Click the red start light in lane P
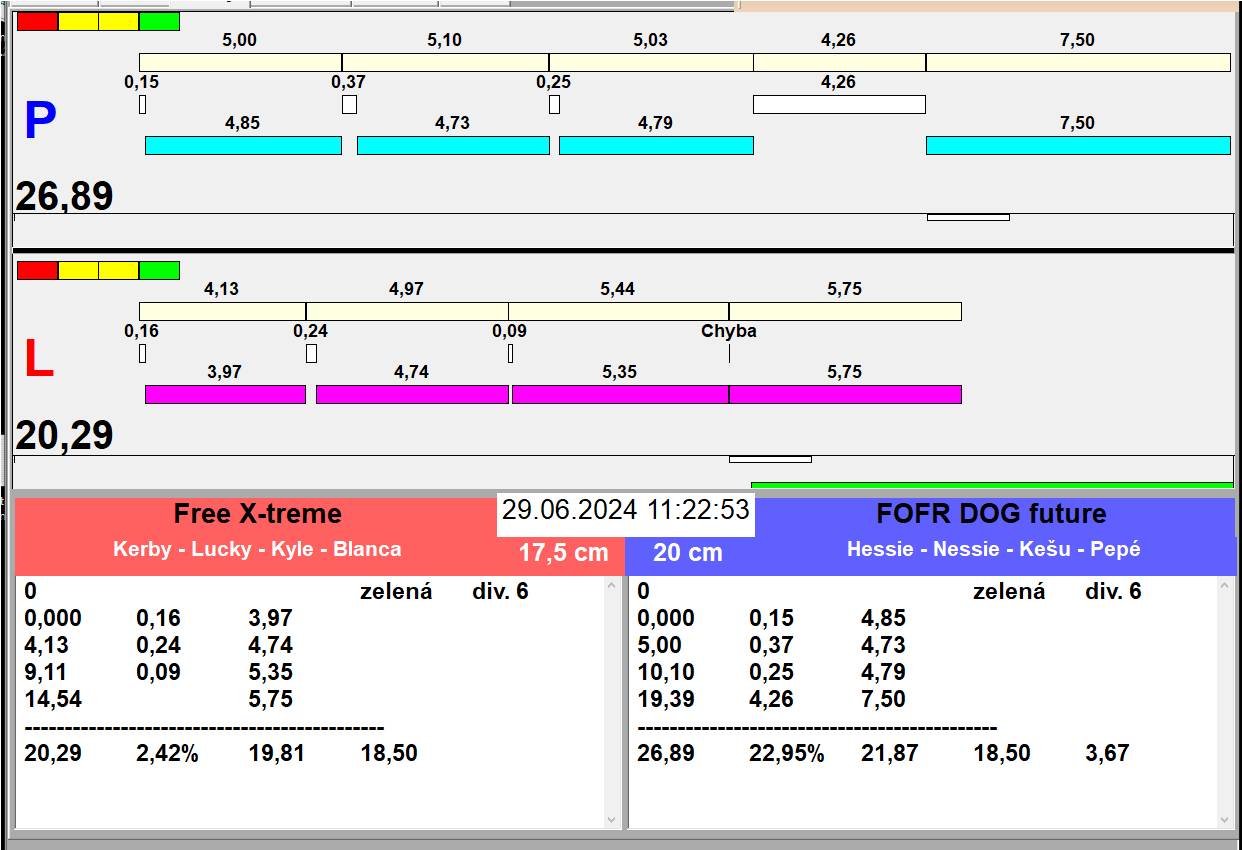The height and width of the screenshot is (850, 1242). click(38, 21)
